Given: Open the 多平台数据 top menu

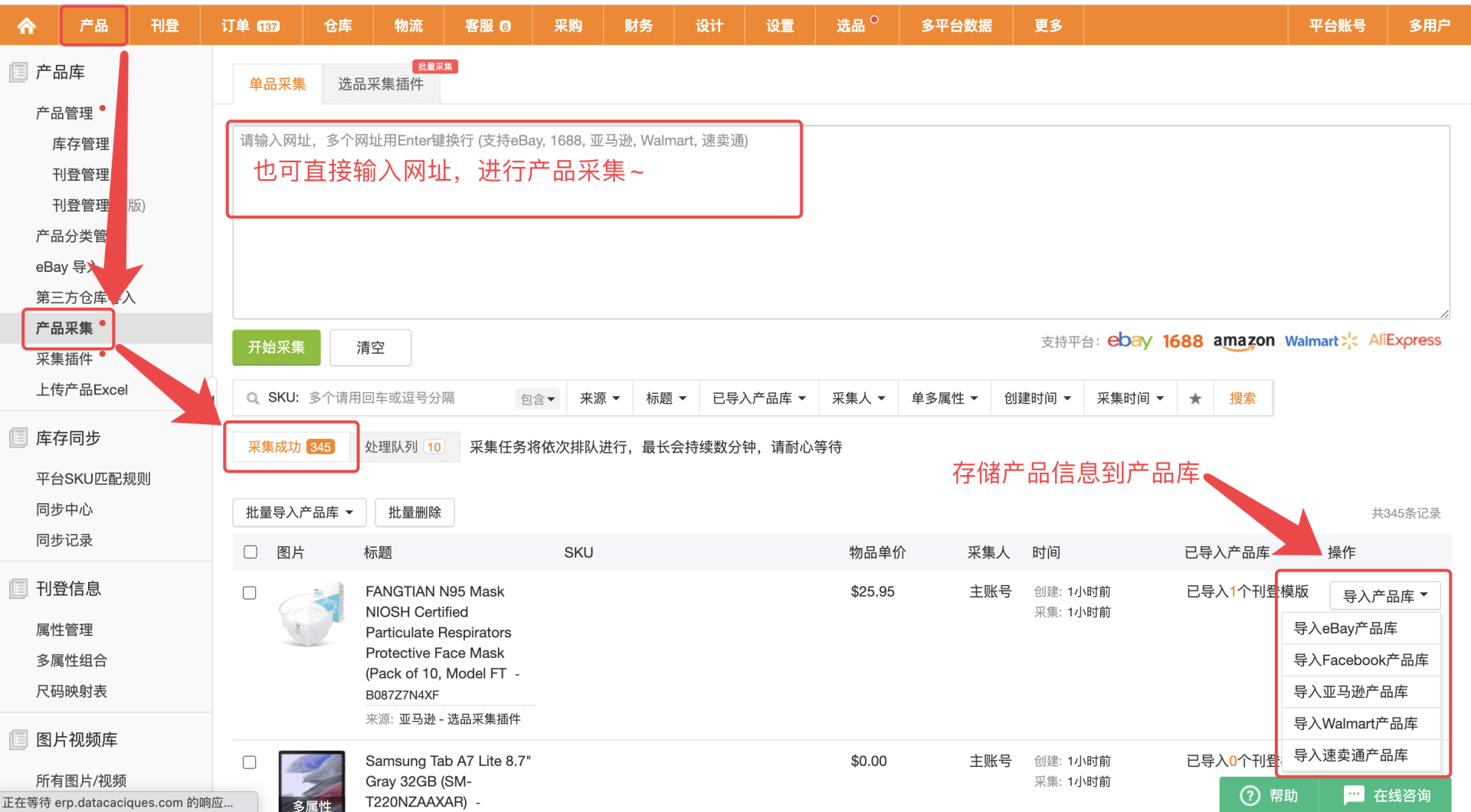Looking at the screenshot, I should [956, 26].
